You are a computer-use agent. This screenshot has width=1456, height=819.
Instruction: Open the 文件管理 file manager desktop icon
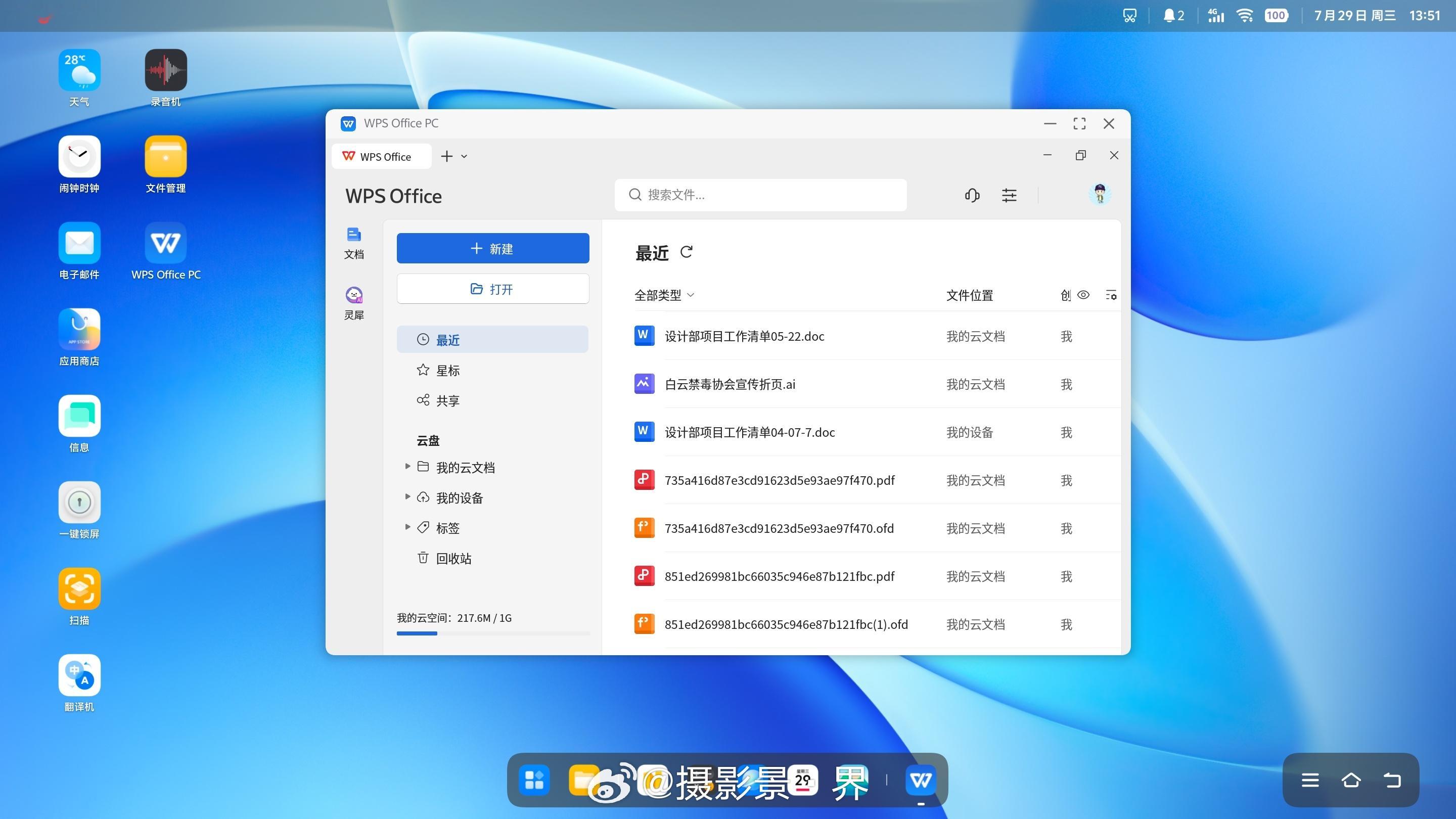click(x=166, y=157)
